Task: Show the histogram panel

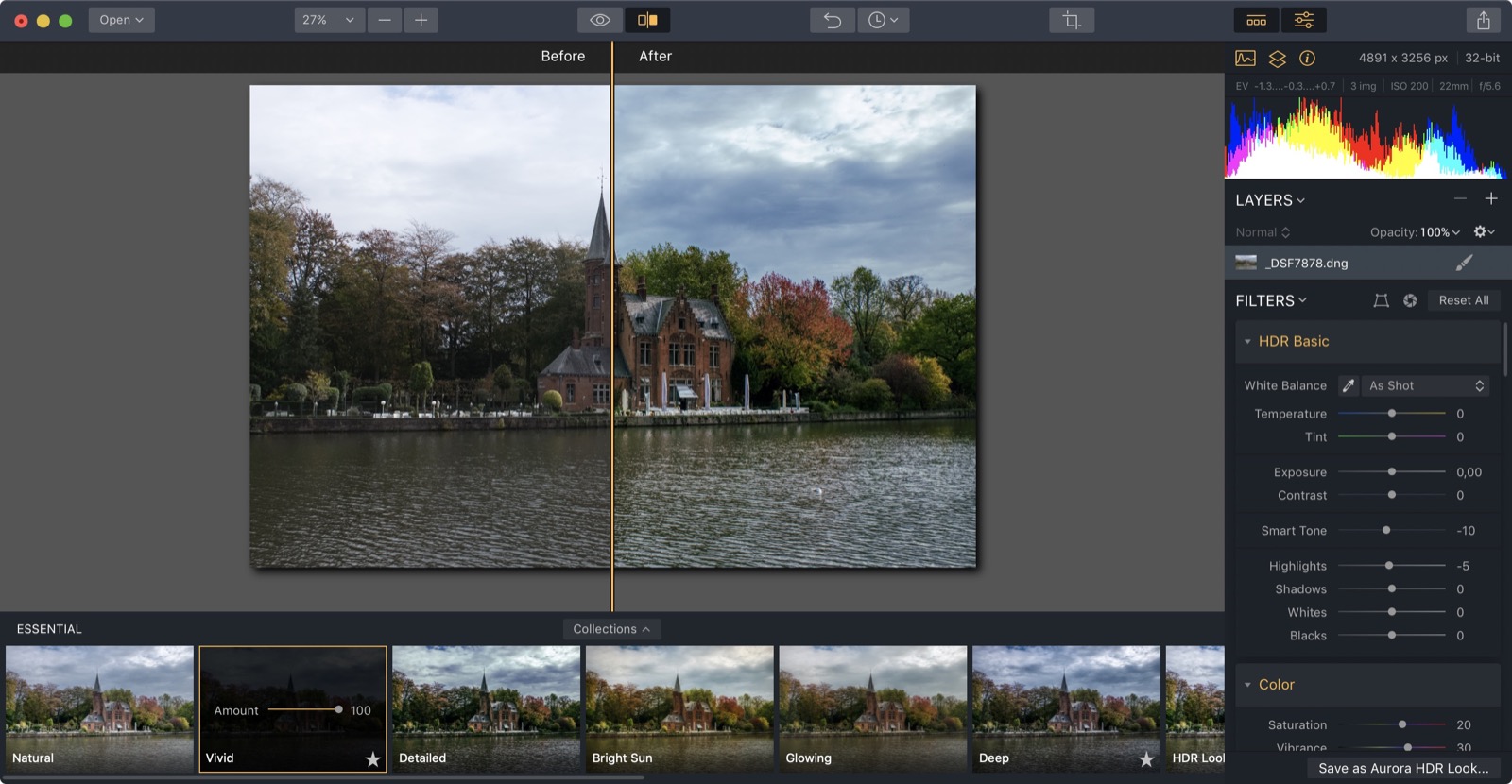Action: click(x=1246, y=59)
